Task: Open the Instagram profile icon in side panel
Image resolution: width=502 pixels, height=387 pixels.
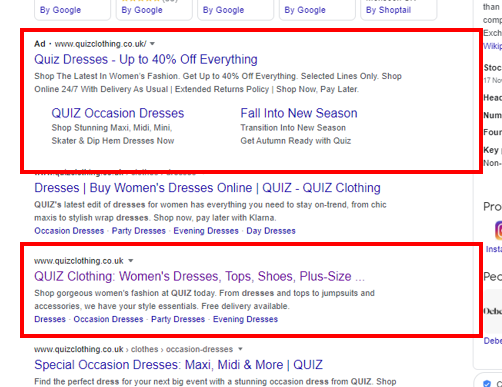Action: coord(498,230)
